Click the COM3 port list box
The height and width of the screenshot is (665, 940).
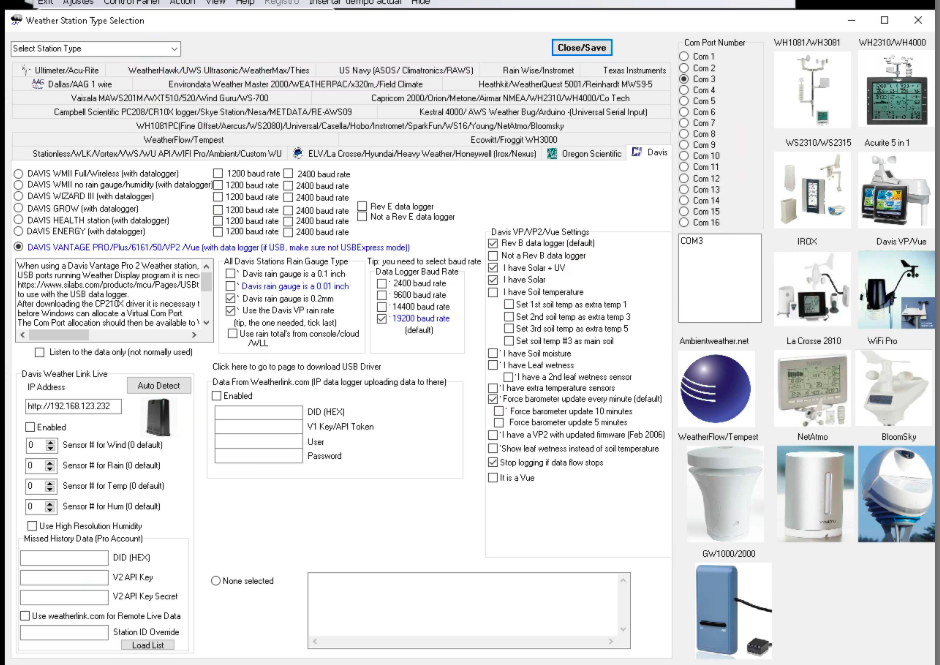[719, 278]
